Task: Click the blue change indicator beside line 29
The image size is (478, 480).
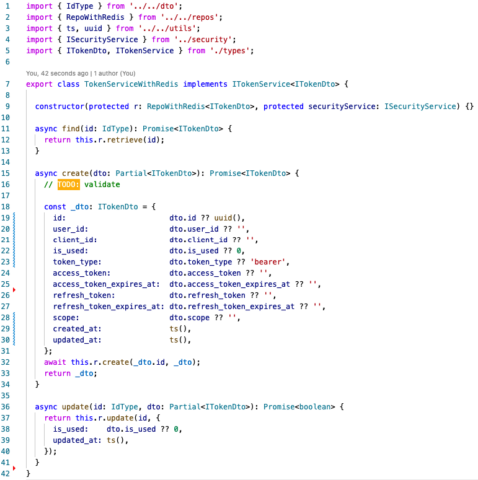Action: coord(14,329)
